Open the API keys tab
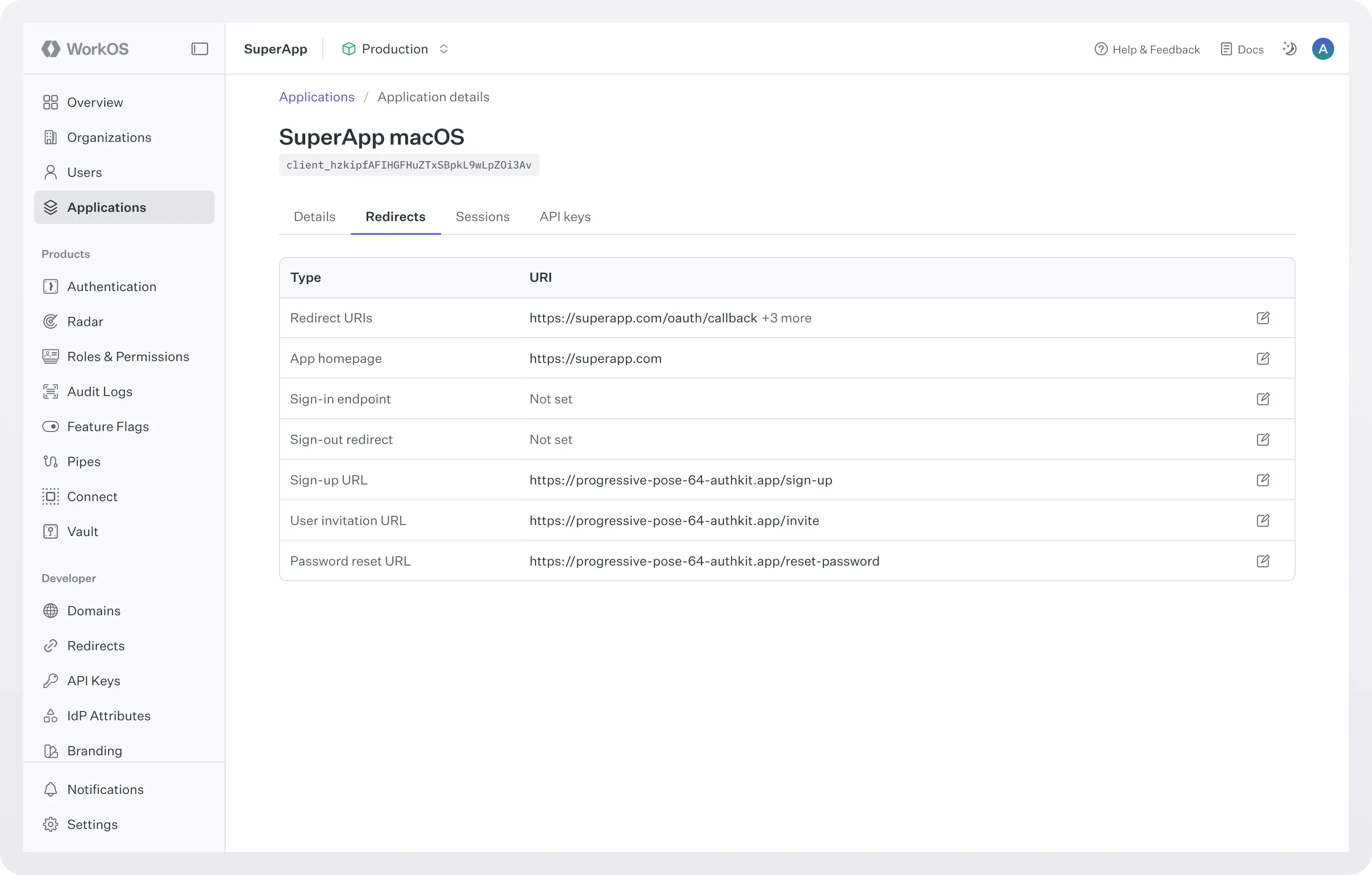This screenshot has width=1372, height=875. point(564,216)
